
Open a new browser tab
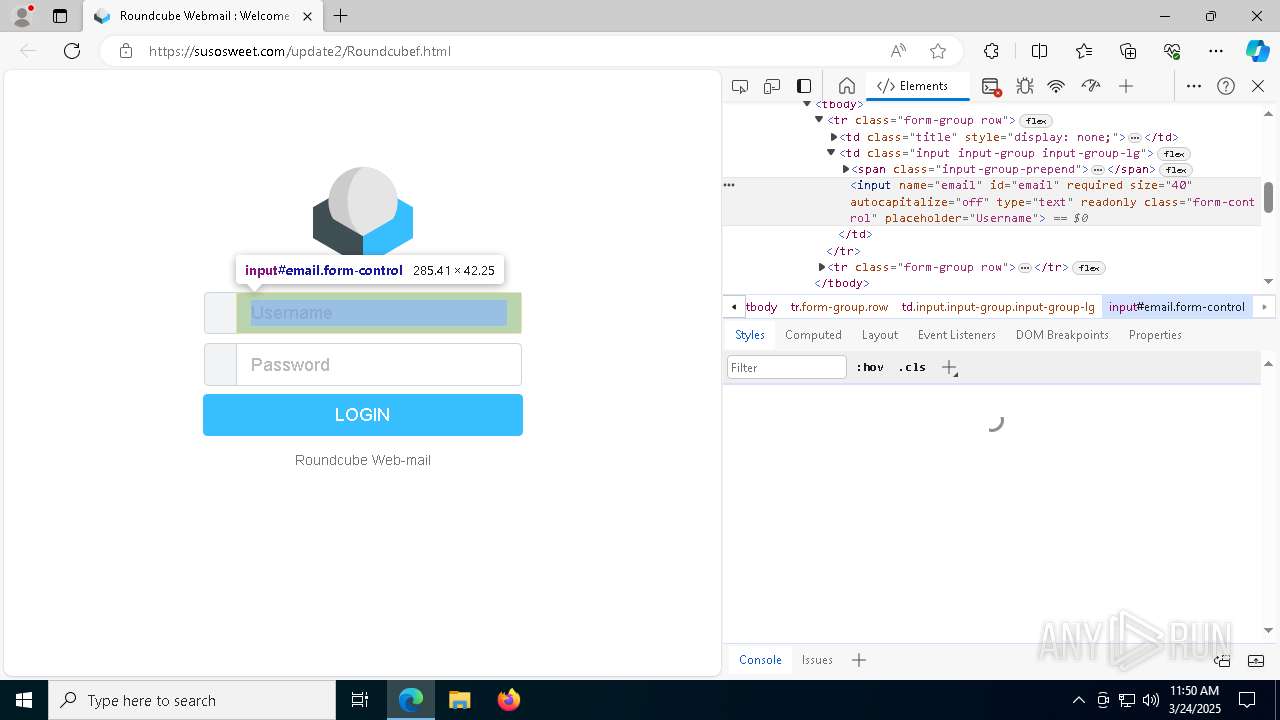pos(341,16)
